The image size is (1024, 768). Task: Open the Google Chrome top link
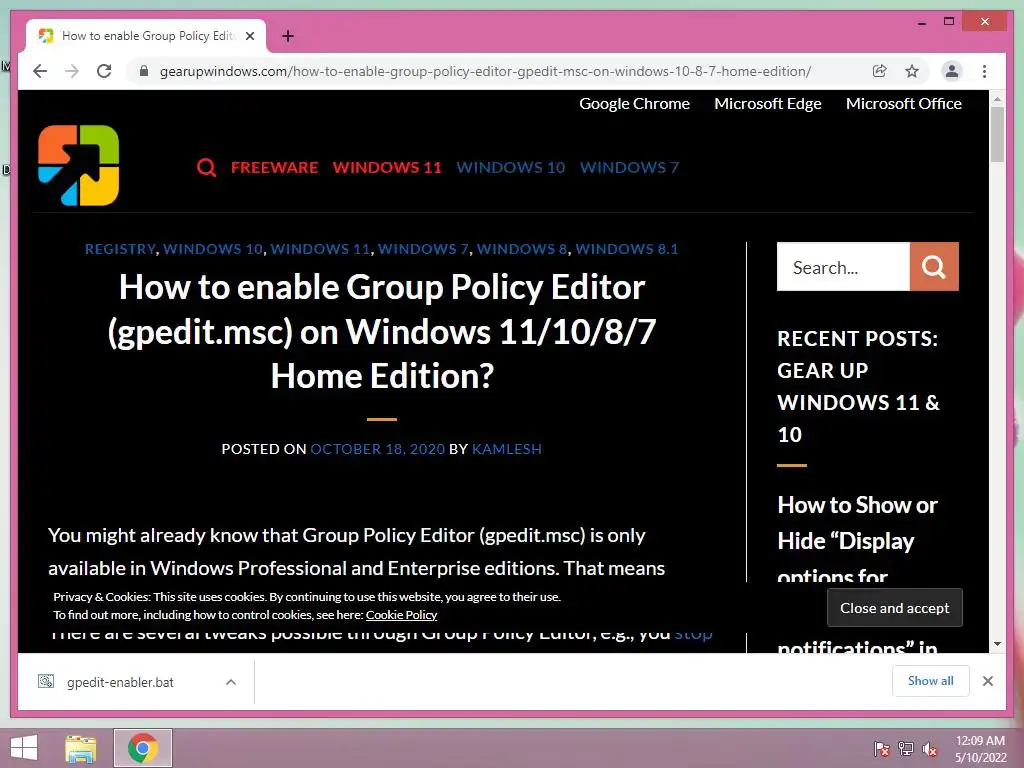(x=634, y=104)
